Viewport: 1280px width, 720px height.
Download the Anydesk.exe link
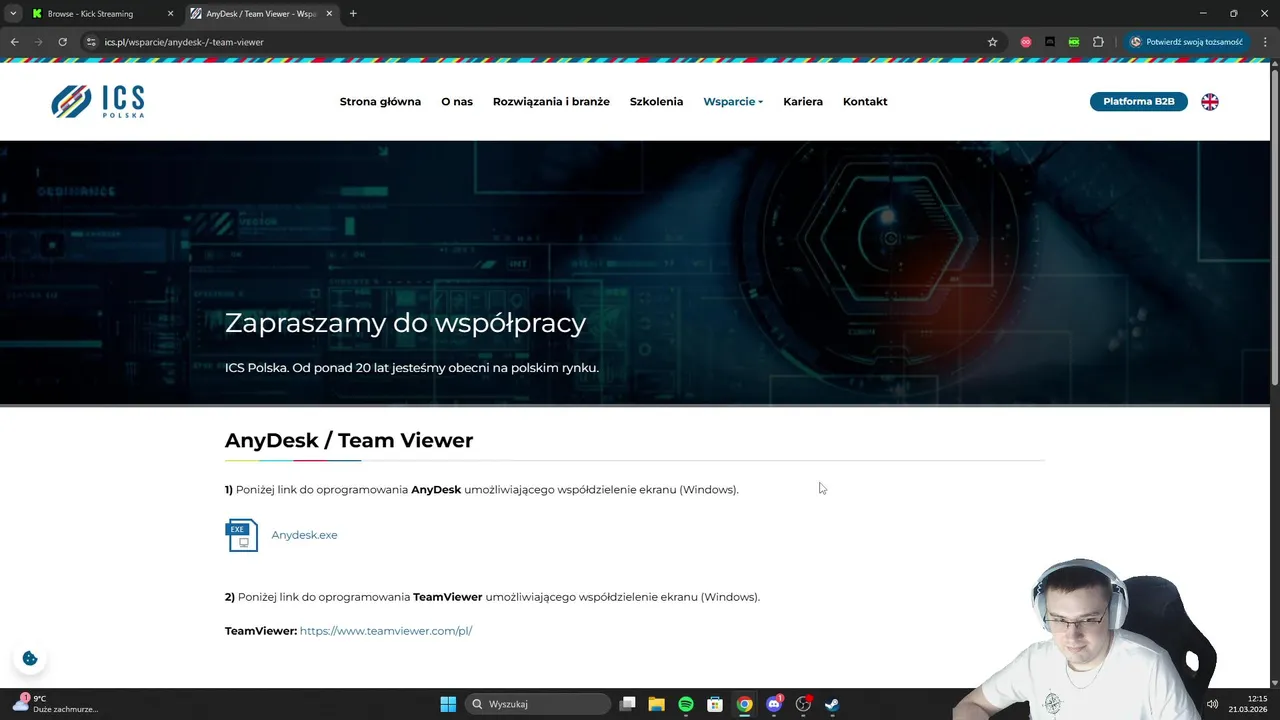(304, 535)
